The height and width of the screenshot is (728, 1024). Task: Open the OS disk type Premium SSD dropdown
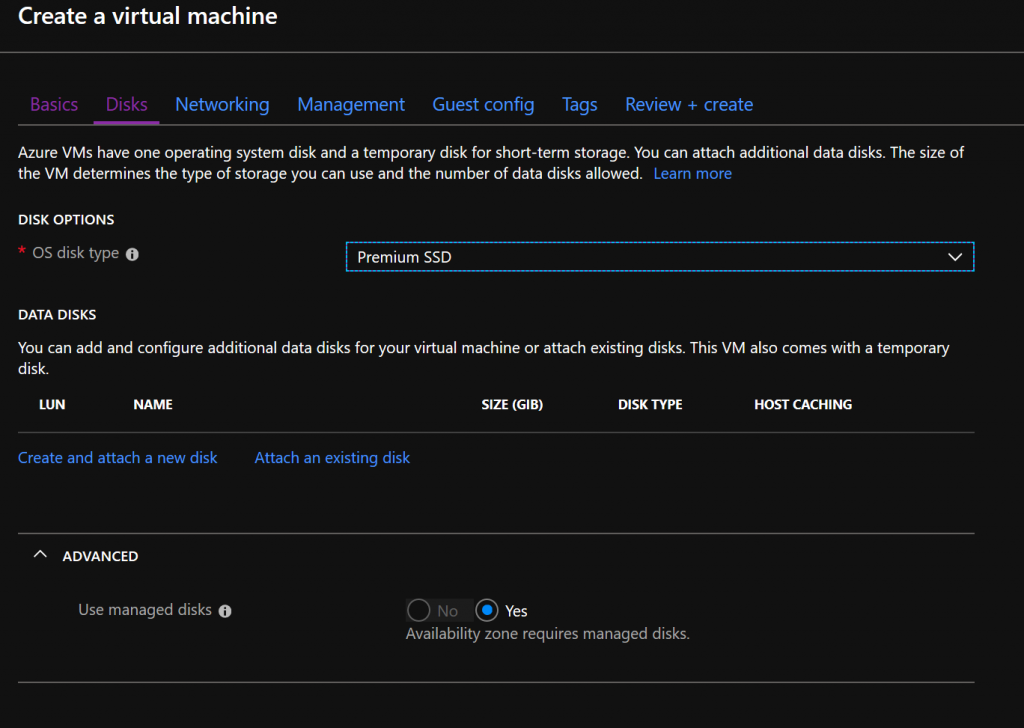(660, 257)
